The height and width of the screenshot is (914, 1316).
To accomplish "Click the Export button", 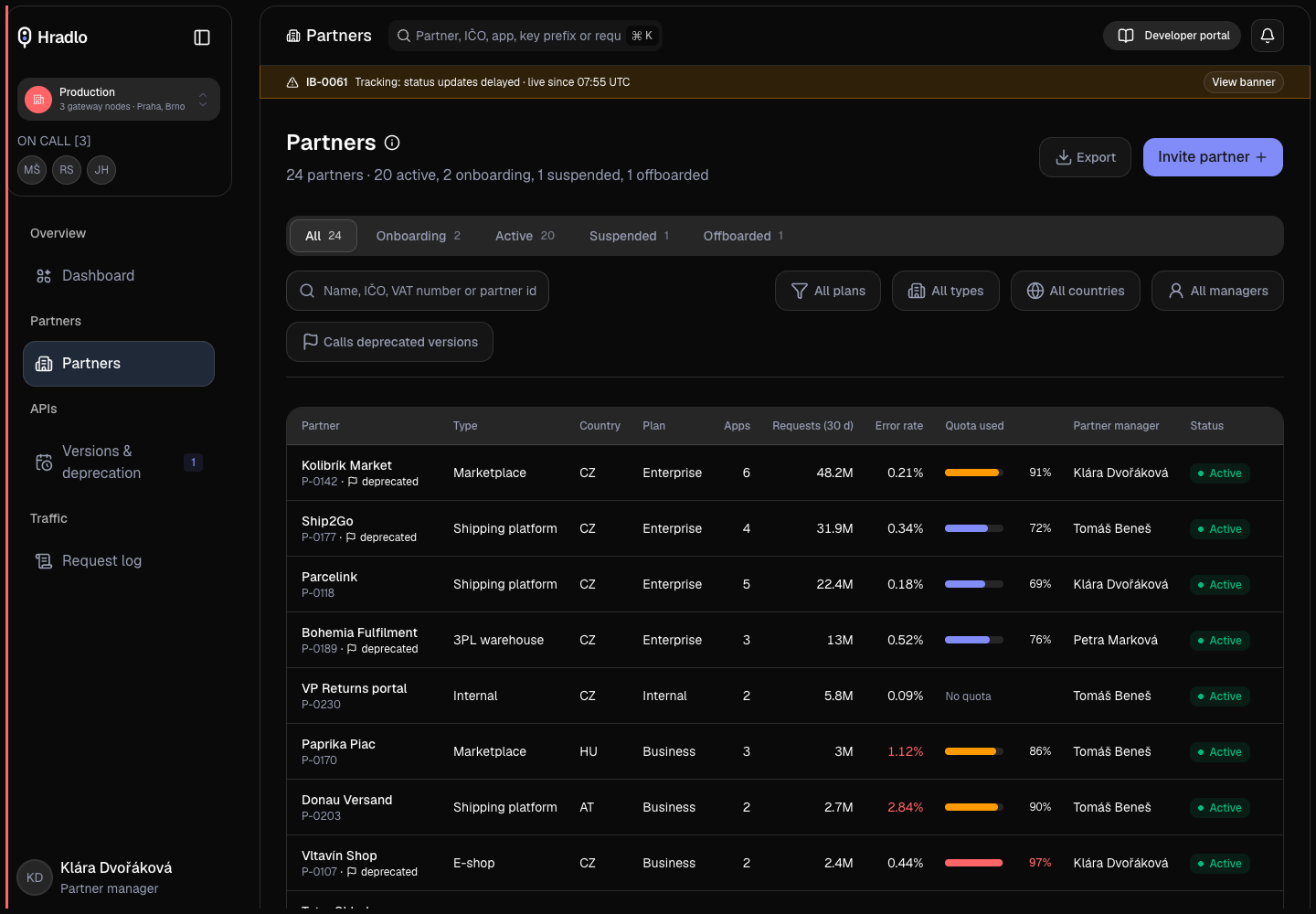I will click(1085, 157).
